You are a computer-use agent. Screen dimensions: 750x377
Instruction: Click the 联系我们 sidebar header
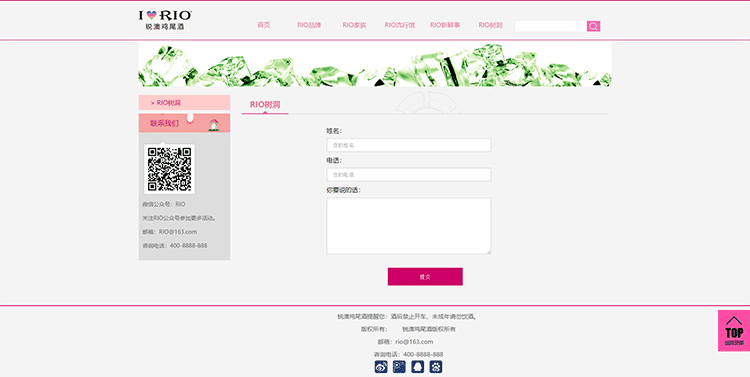184,123
